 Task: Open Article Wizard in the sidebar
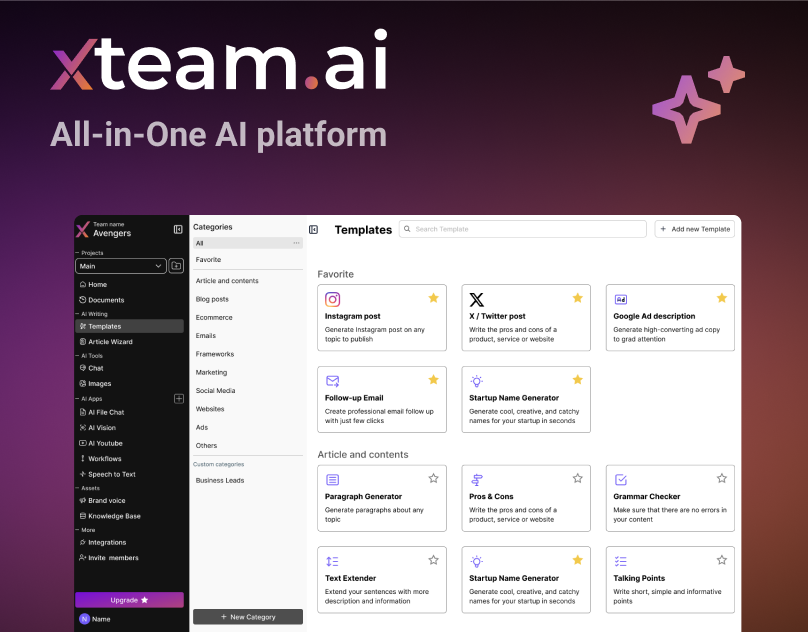point(110,342)
